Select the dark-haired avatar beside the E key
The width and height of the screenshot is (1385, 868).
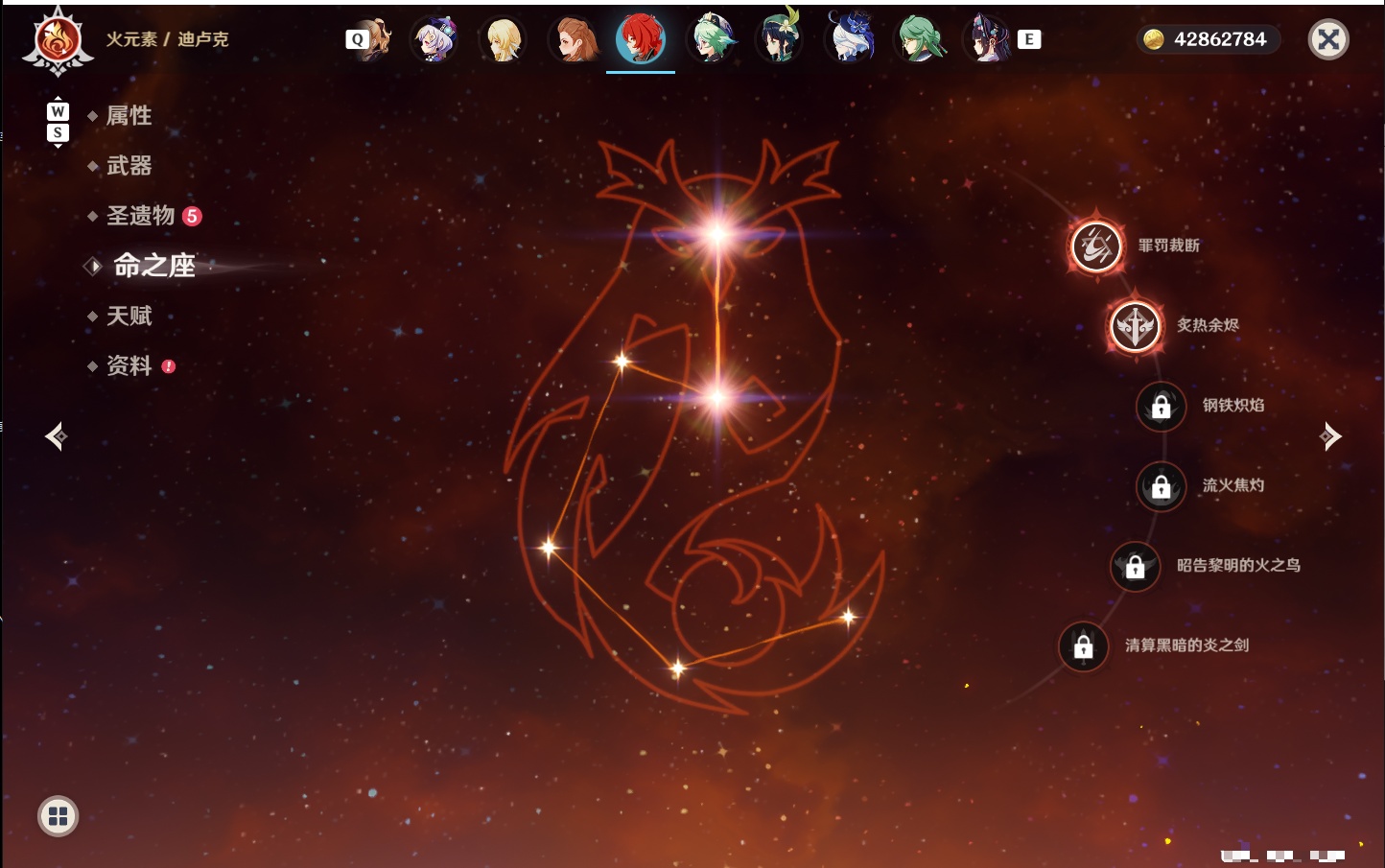pos(988,40)
